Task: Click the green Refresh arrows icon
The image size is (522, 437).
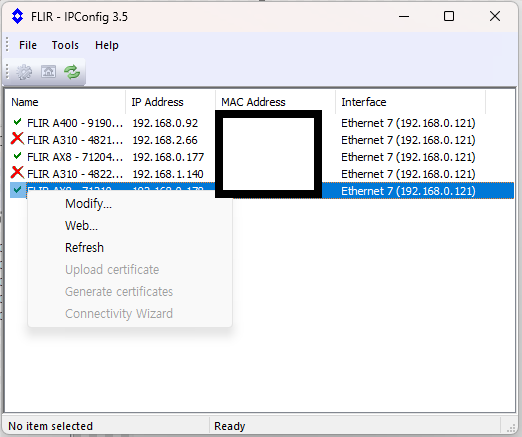Action: tap(72, 72)
